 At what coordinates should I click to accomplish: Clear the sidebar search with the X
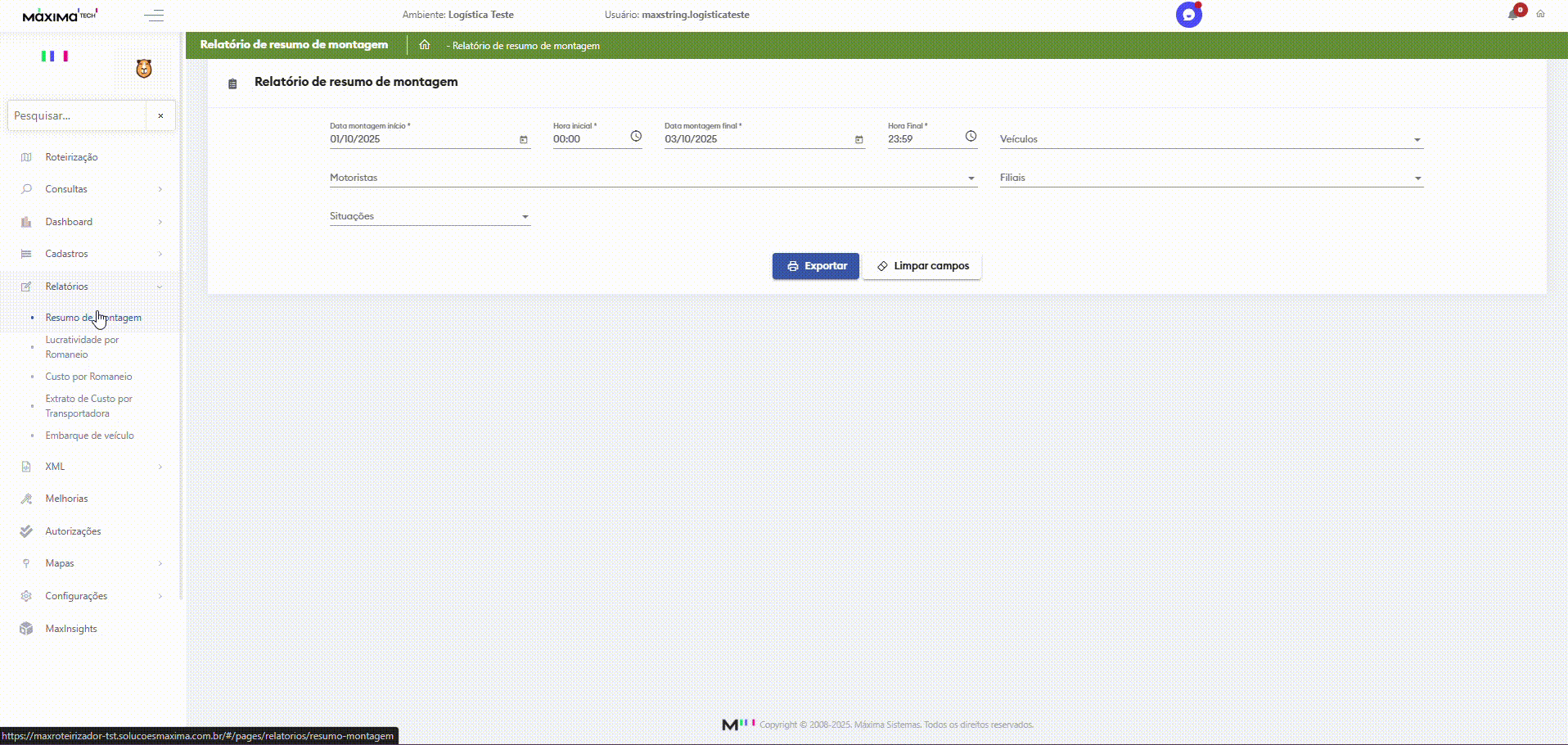pyautogui.click(x=160, y=115)
